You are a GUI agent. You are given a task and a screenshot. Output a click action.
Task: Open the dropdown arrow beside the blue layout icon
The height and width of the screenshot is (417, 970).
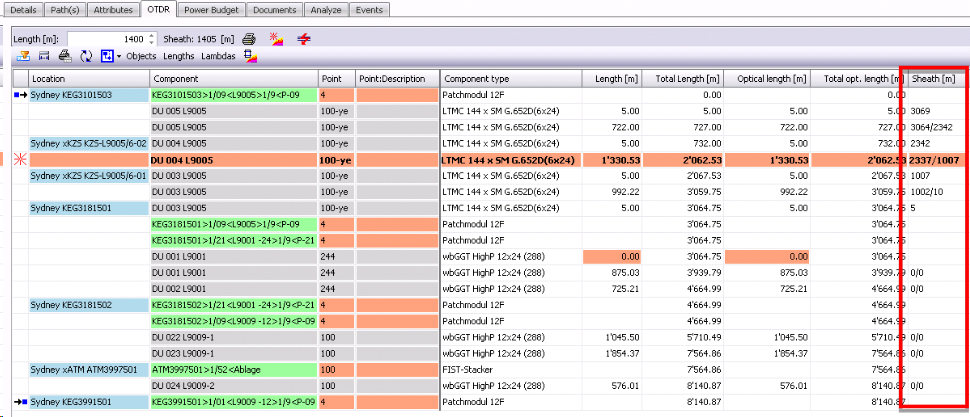[119, 56]
